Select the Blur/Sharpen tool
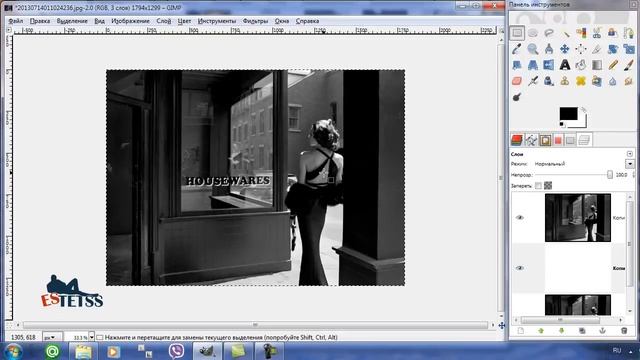 click(613, 81)
